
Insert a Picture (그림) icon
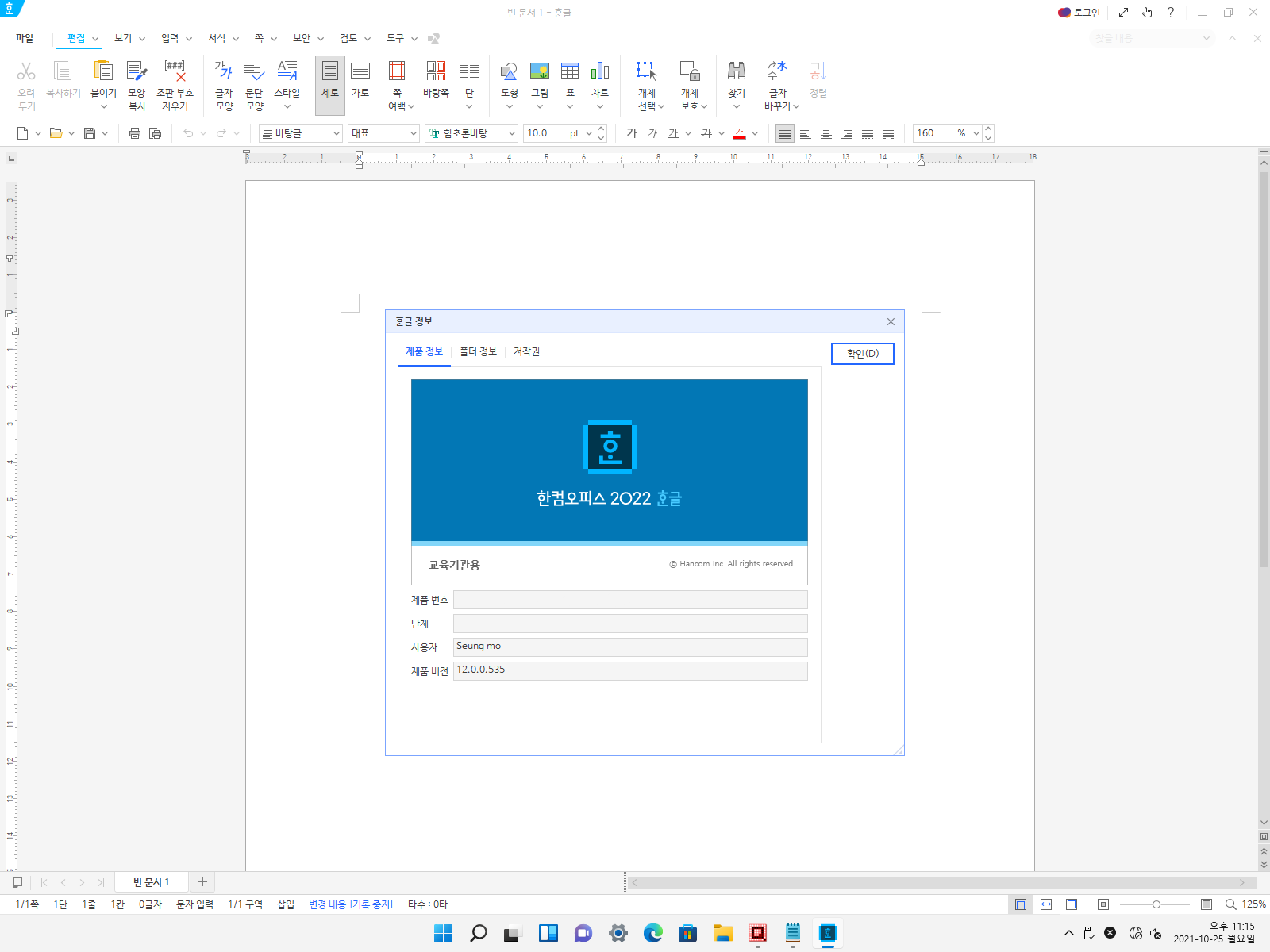[x=540, y=71]
